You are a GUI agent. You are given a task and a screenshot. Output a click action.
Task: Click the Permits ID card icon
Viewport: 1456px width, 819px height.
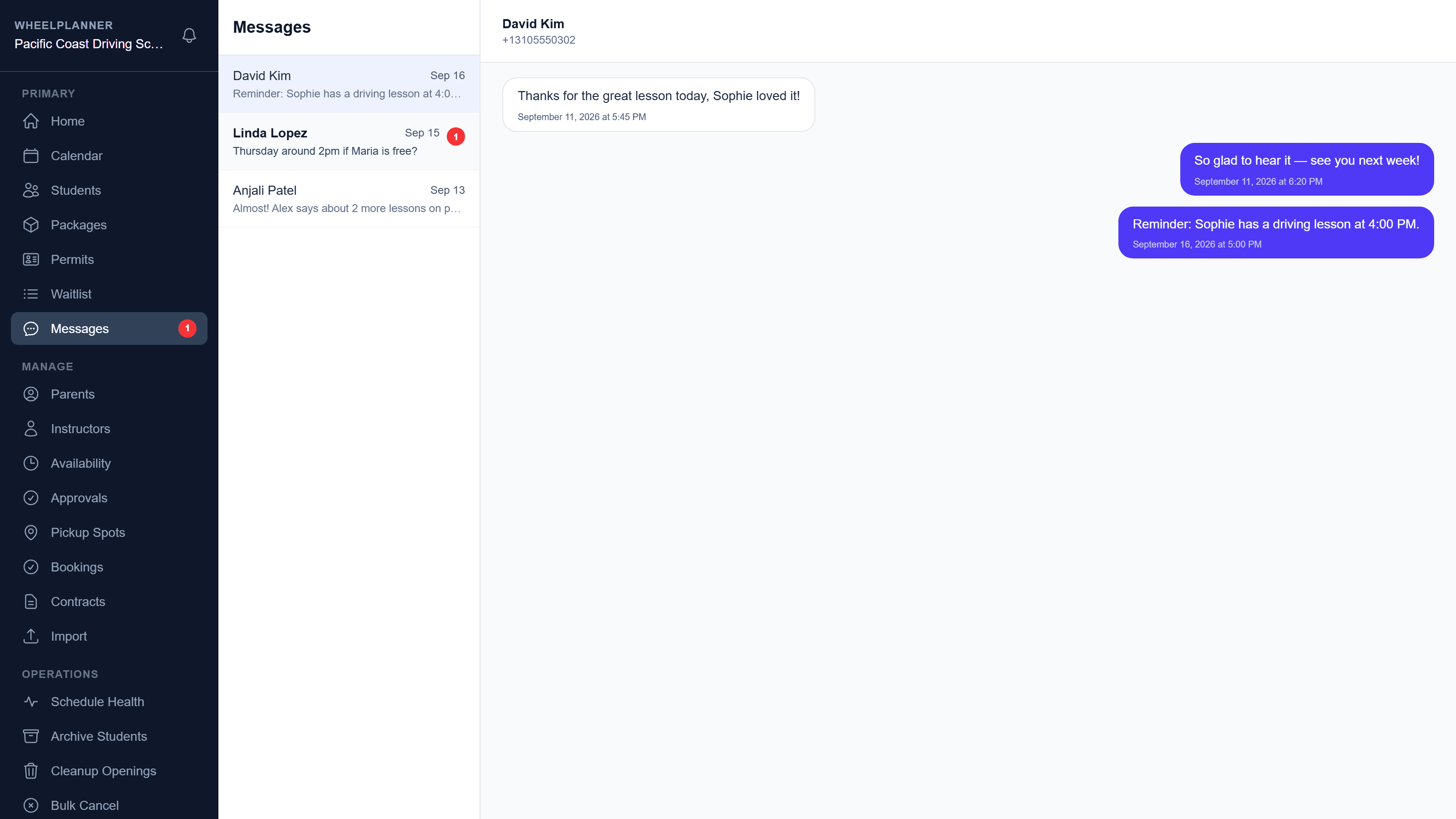coord(30,259)
